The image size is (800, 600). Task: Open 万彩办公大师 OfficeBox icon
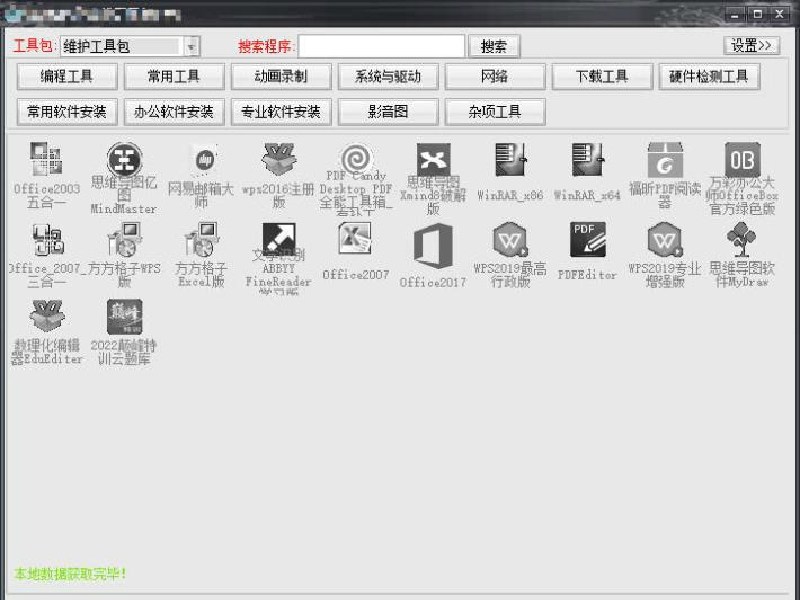click(742, 159)
